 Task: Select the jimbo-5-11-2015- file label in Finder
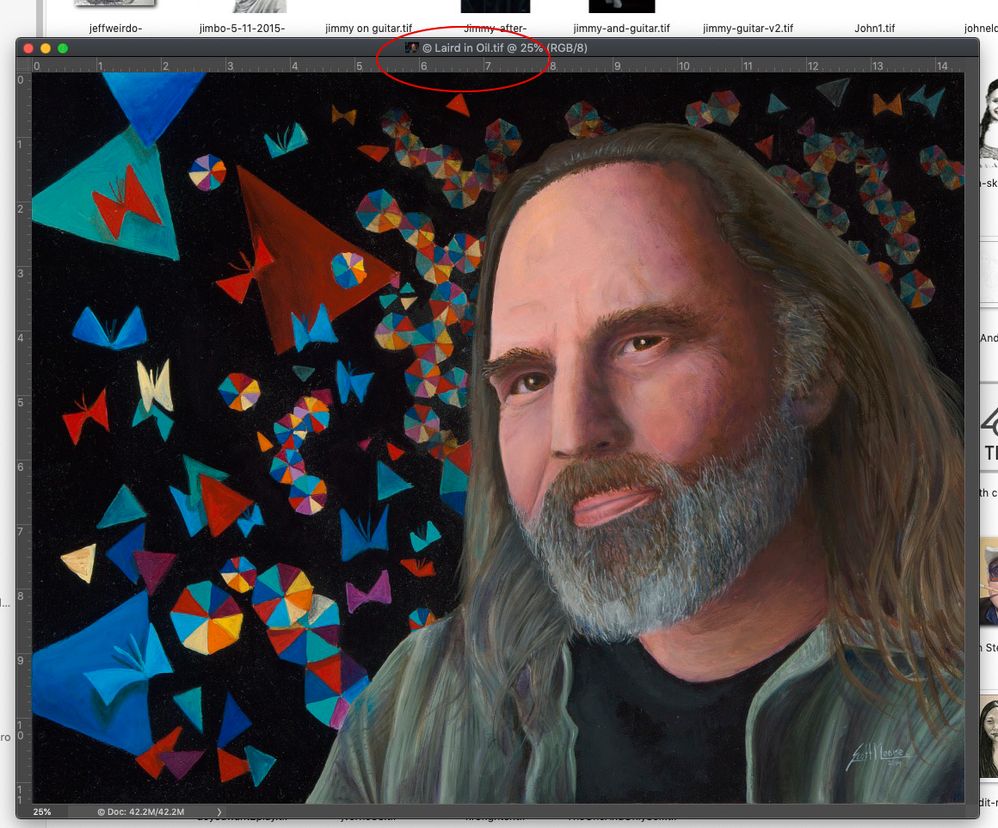click(x=242, y=28)
